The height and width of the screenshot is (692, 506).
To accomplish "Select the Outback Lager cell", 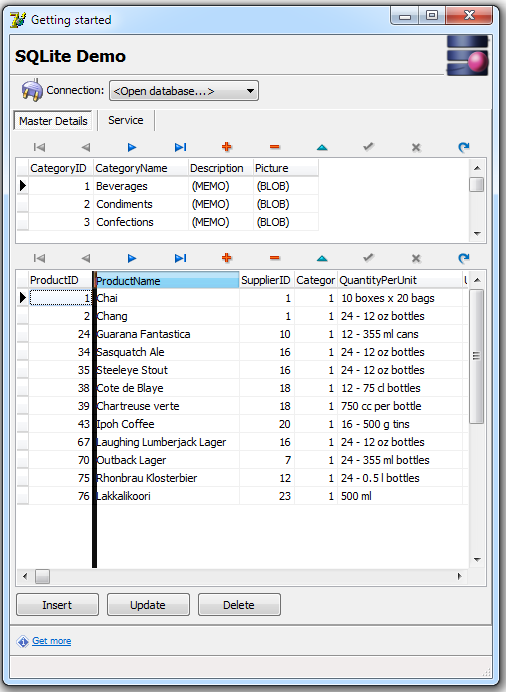I will (167, 460).
